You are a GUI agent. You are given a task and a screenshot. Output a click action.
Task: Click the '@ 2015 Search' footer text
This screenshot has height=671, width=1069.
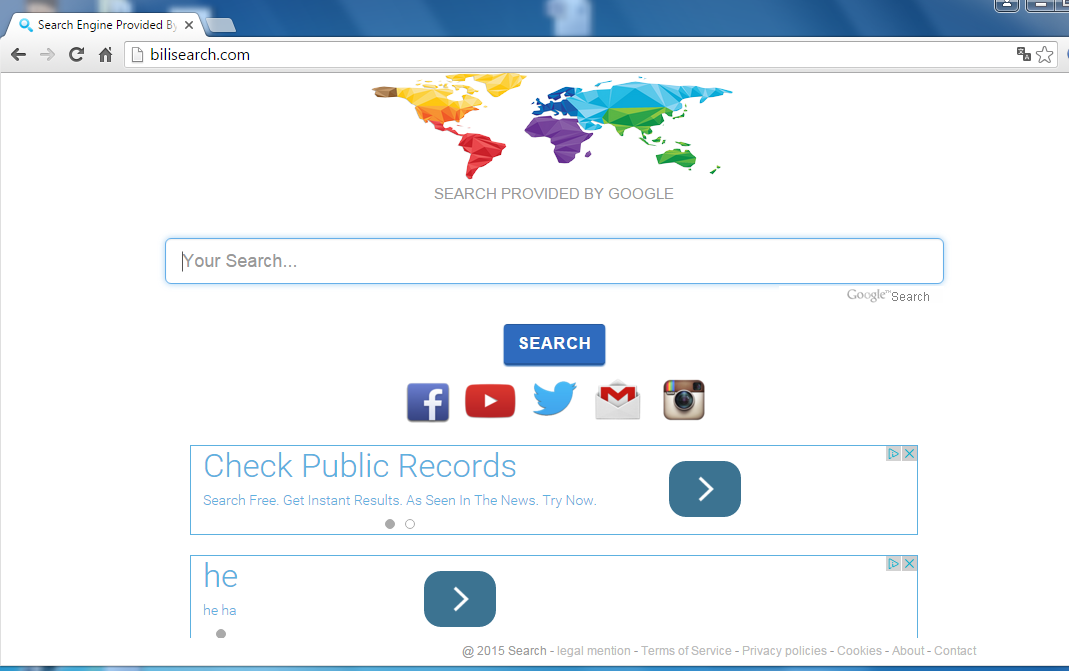click(x=505, y=651)
